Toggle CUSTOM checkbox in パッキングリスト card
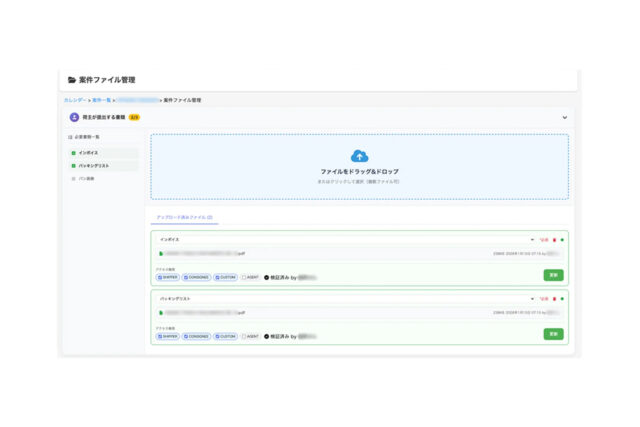The width and height of the screenshot is (640, 427). point(217,336)
